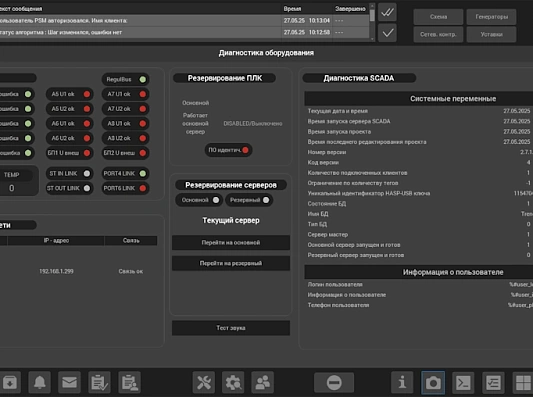Click the gear with magnifier diagnostics icon
The height and width of the screenshot is (397, 533).
(233, 382)
